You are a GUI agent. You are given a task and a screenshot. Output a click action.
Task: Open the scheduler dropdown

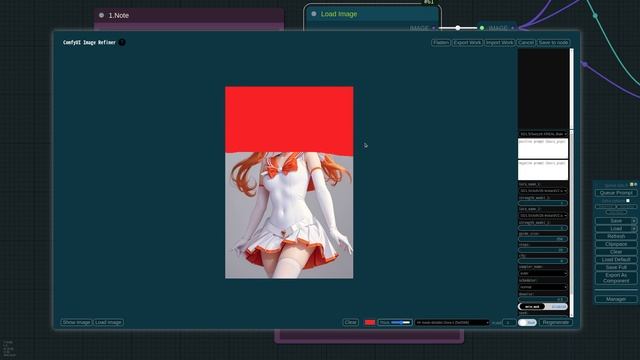pos(543,287)
